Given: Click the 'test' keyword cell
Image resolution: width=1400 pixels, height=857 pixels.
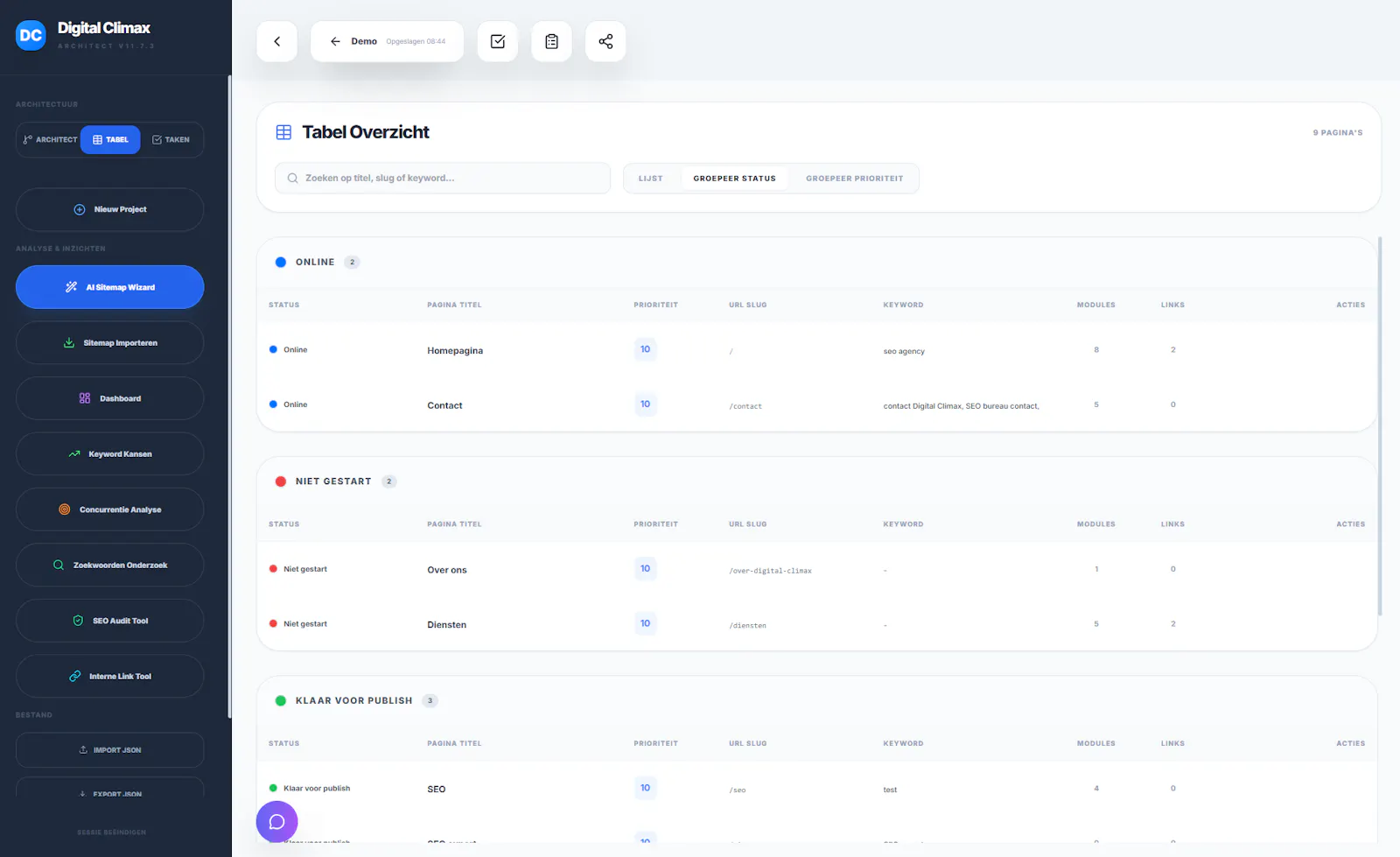Looking at the screenshot, I should [890, 790].
